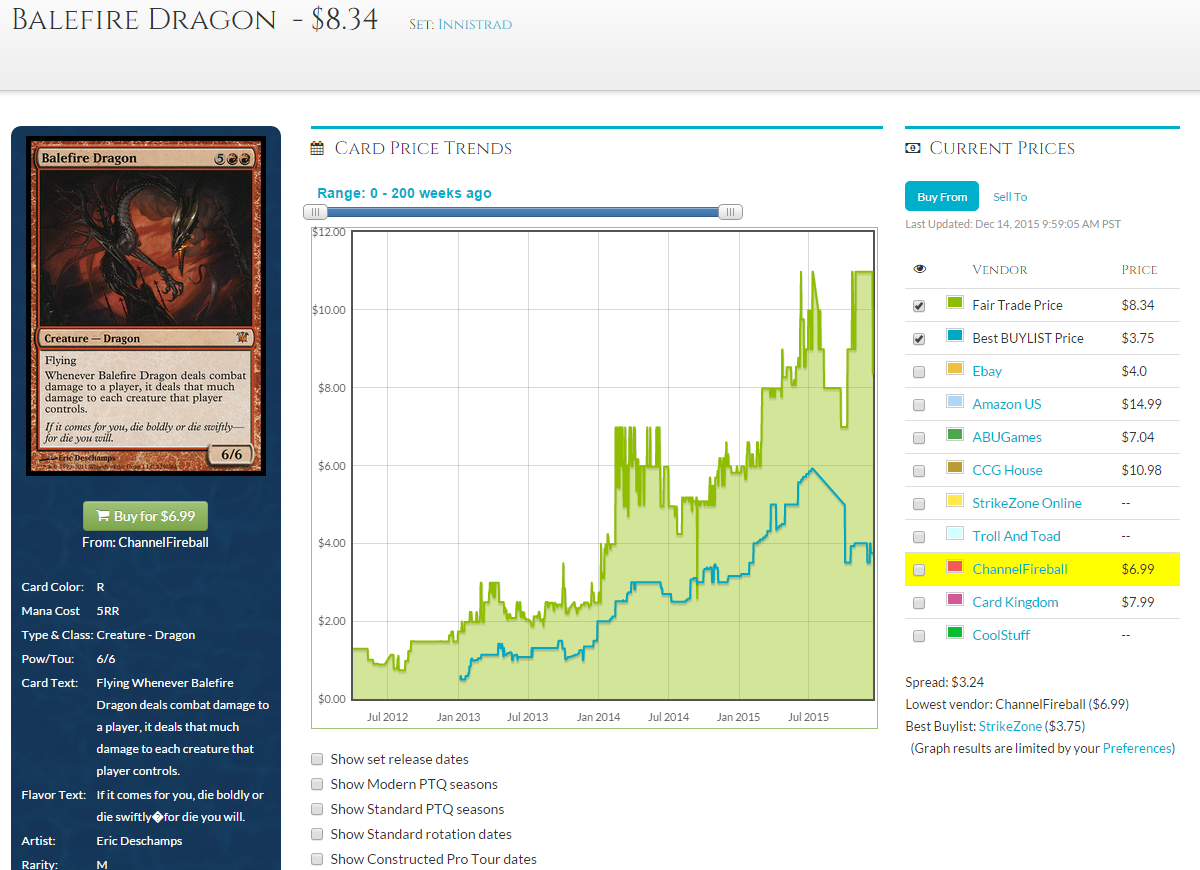Click the Fair Trade Price green swatch
Viewport: 1200px width, 870px height.
coord(955,303)
